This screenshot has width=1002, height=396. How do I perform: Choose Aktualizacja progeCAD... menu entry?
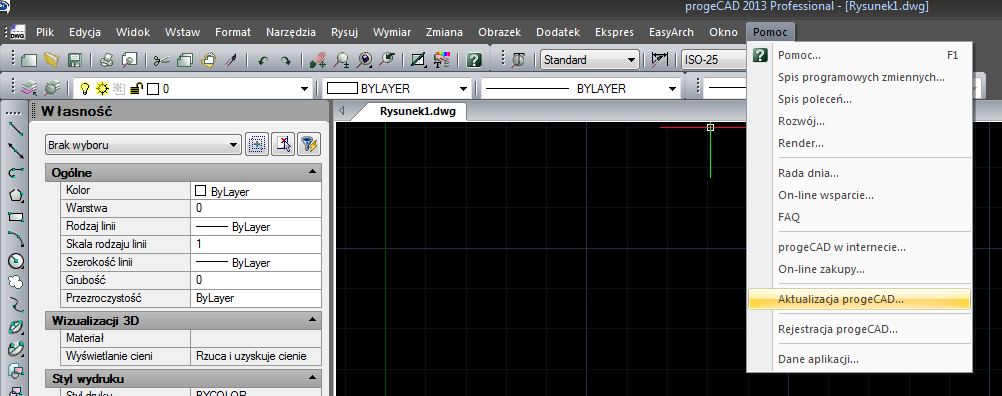coord(859,300)
